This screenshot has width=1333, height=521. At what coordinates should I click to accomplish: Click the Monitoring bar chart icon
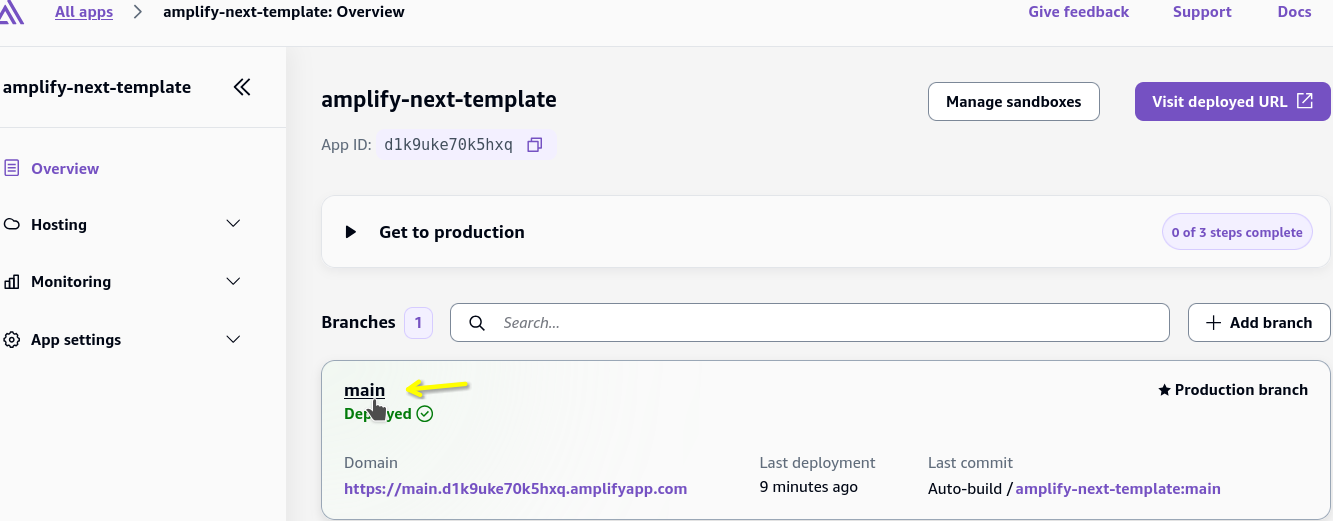tap(12, 282)
